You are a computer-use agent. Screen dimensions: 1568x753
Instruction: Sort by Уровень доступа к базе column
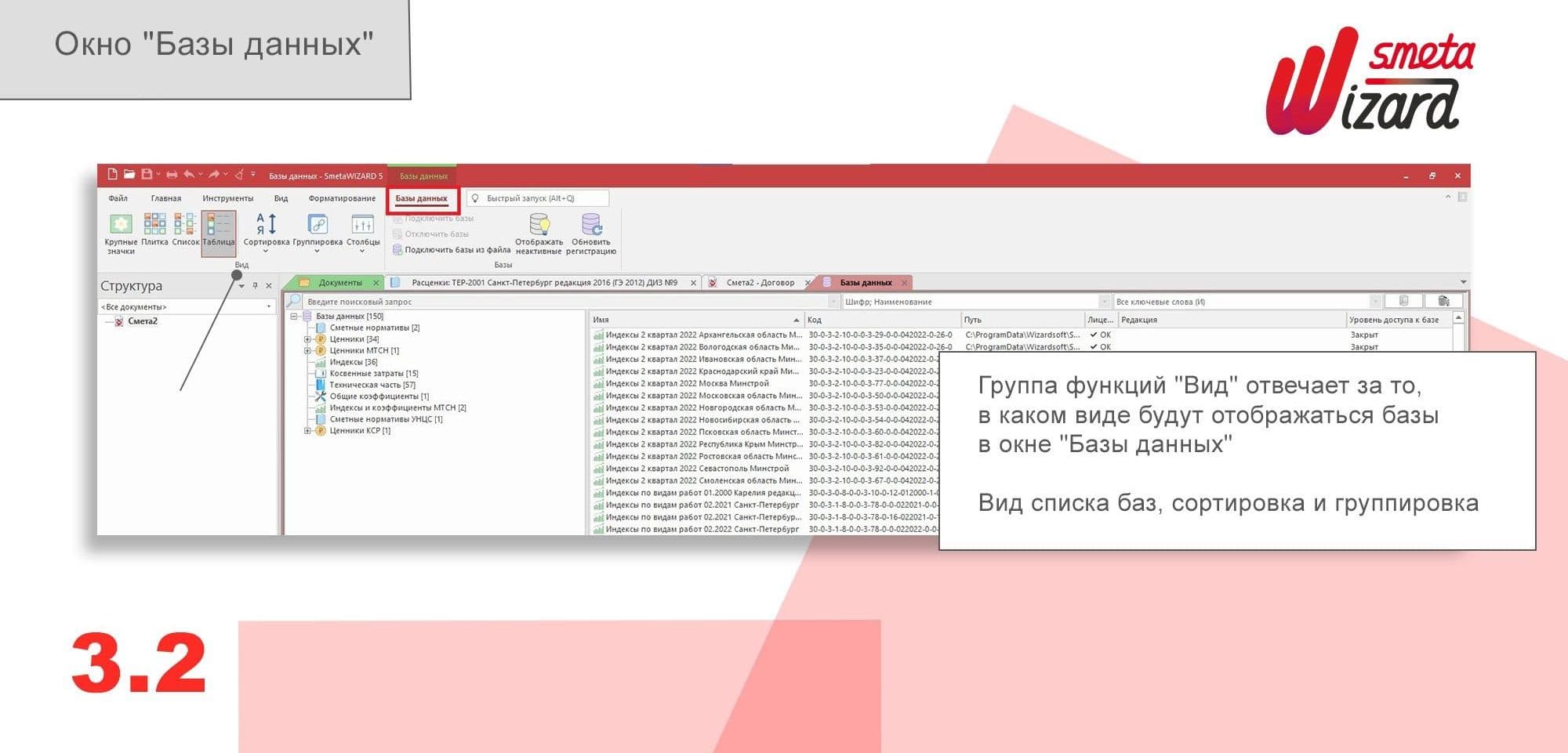coord(1399,320)
